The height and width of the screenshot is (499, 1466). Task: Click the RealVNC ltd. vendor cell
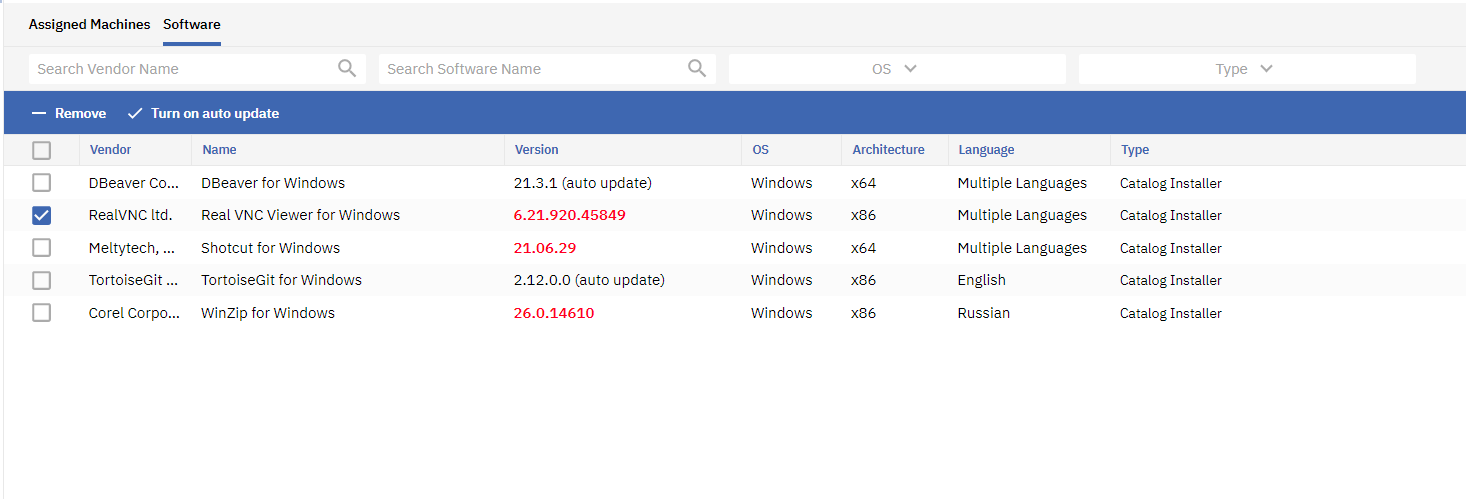pos(130,215)
